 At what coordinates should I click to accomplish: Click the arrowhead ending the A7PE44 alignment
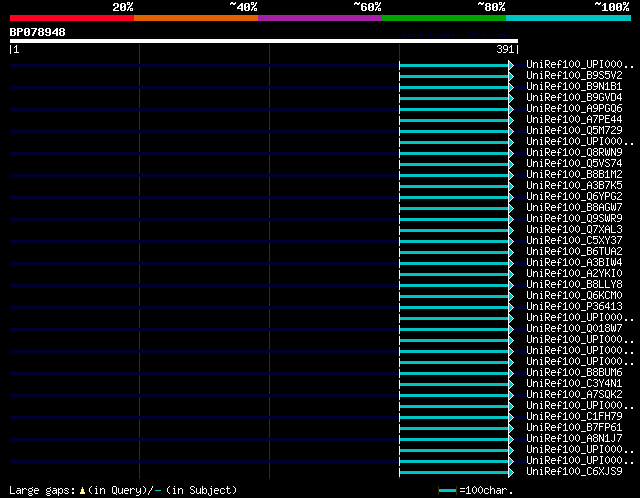tap(511, 120)
